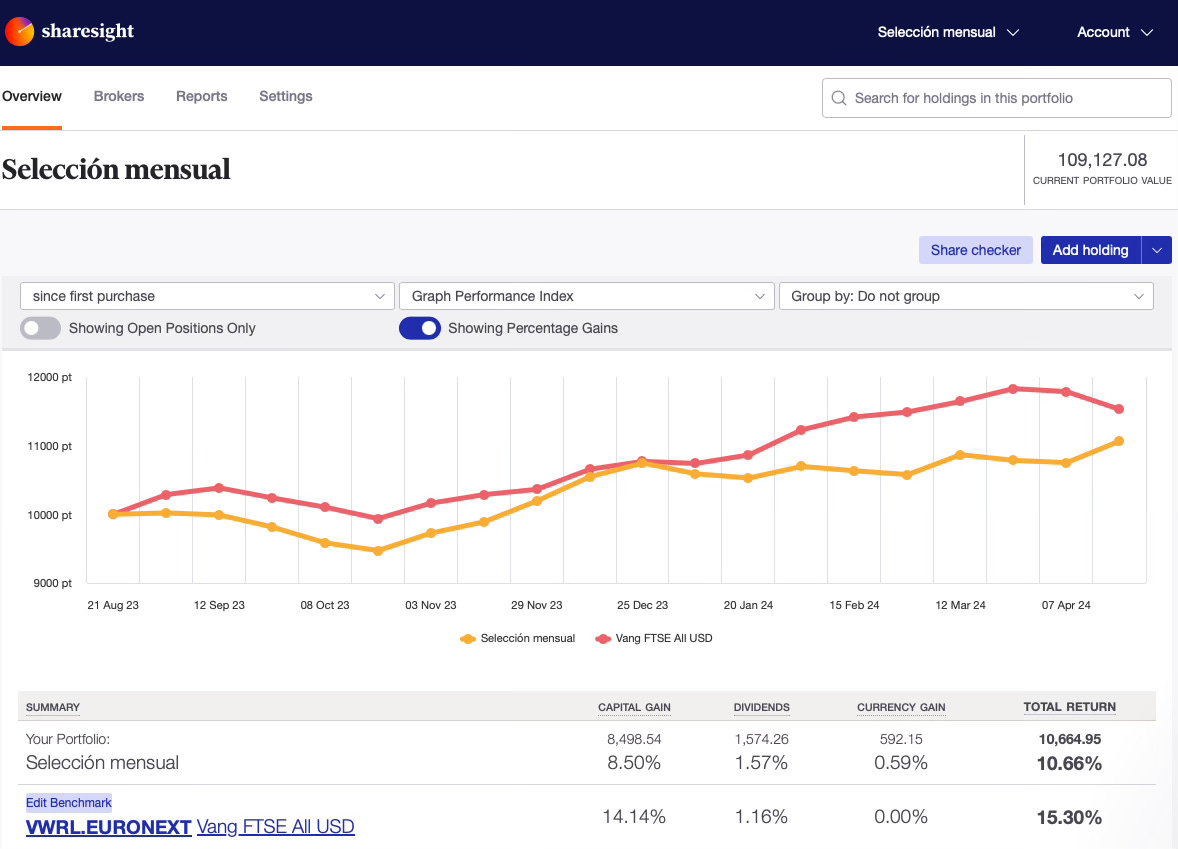
Task: Click the Share checker button
Action: tap(975, 250)
